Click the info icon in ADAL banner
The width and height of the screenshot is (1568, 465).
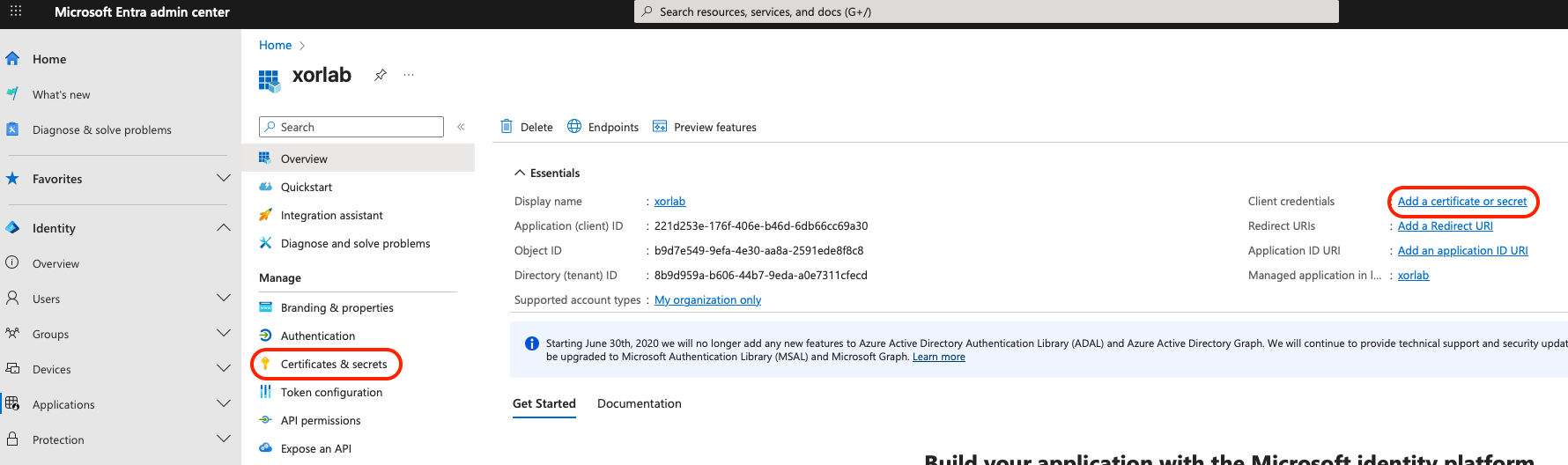pos(532,343)
